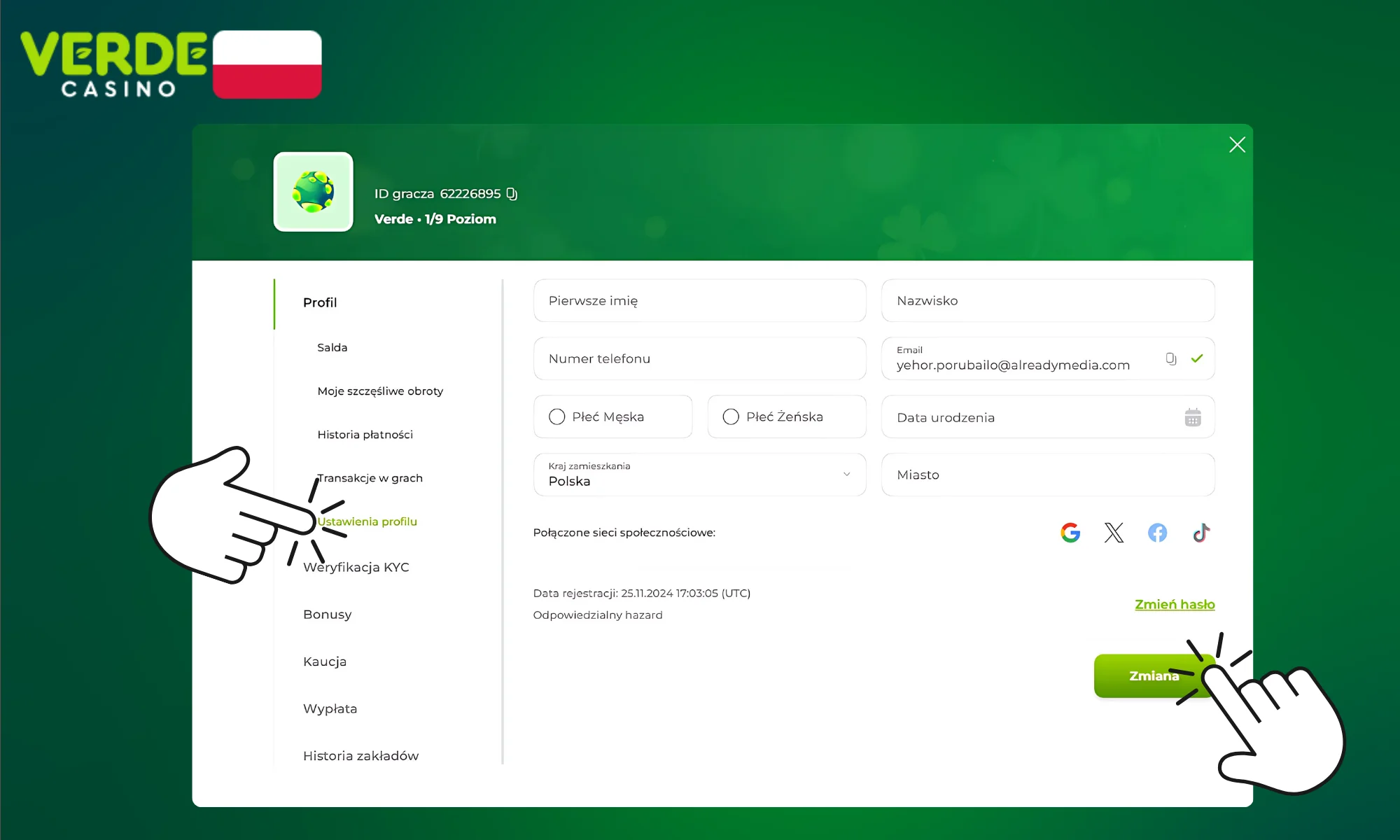This screenshot has width=1400, height=840.
Task: Open the Kraj zamieszkania country dropdown
Action: pyautogui.click(x=846, y=474)
